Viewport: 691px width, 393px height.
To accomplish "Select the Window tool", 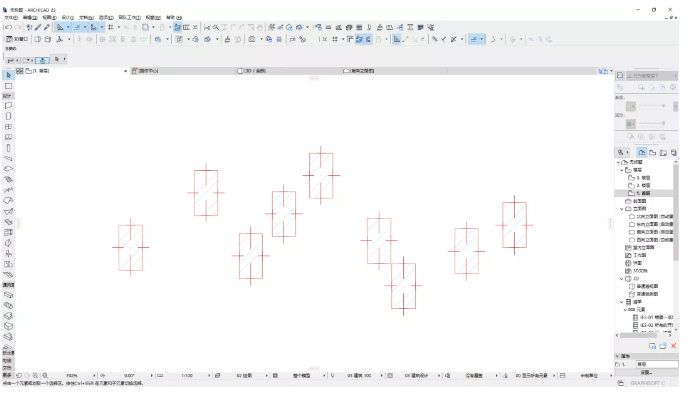I will (8, 127).
